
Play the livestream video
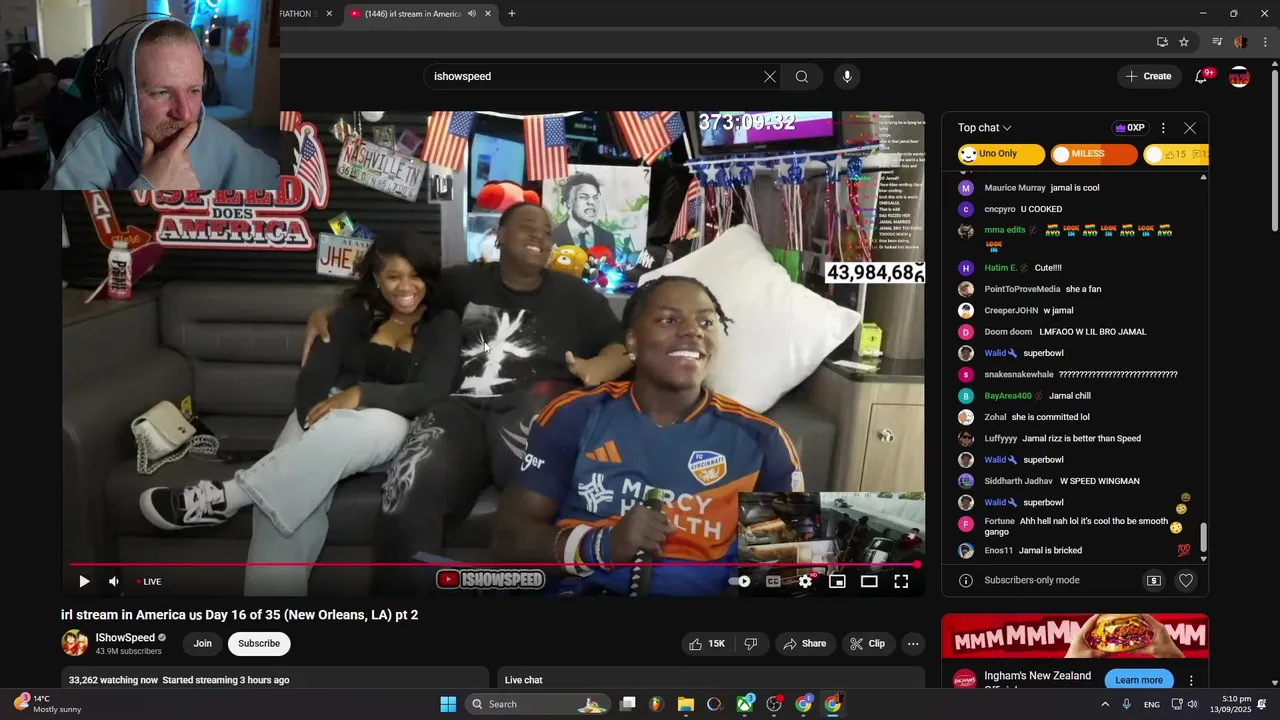pos(84,581)
